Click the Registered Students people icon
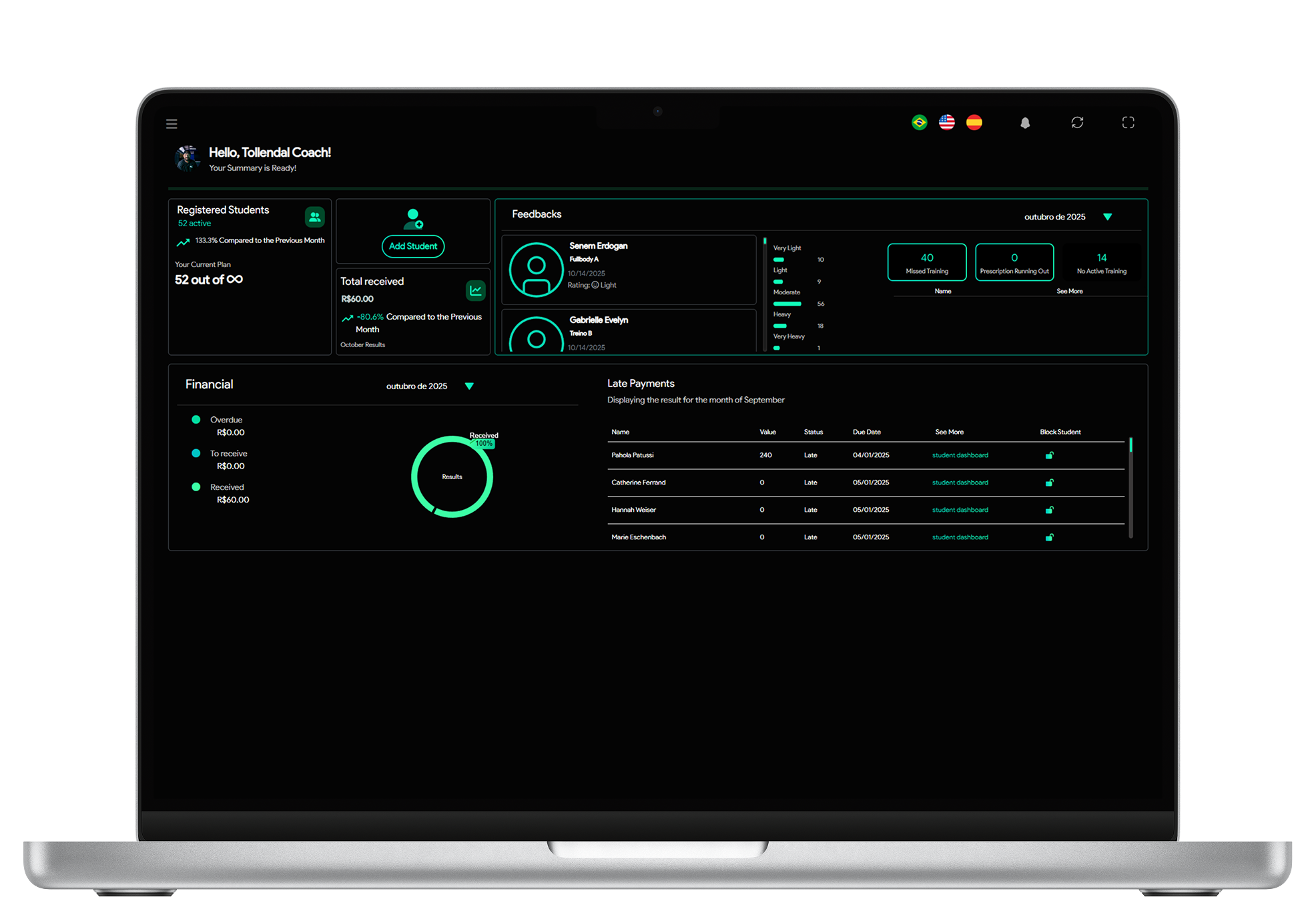Screen dimensions: 1316x905 (x=314, y=217)
